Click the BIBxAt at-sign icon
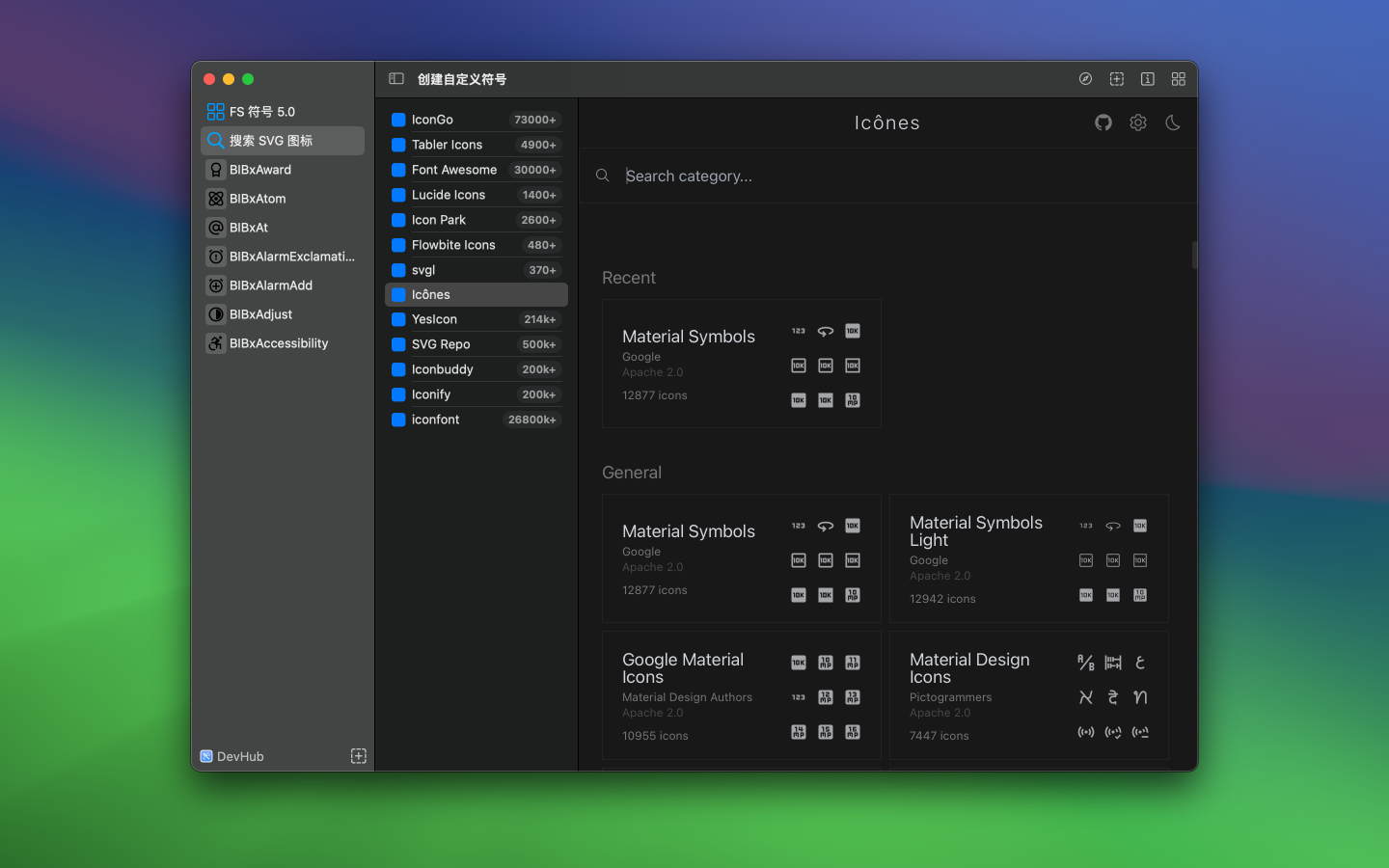Screen dimensions: 1389x868 pos(216,228)
